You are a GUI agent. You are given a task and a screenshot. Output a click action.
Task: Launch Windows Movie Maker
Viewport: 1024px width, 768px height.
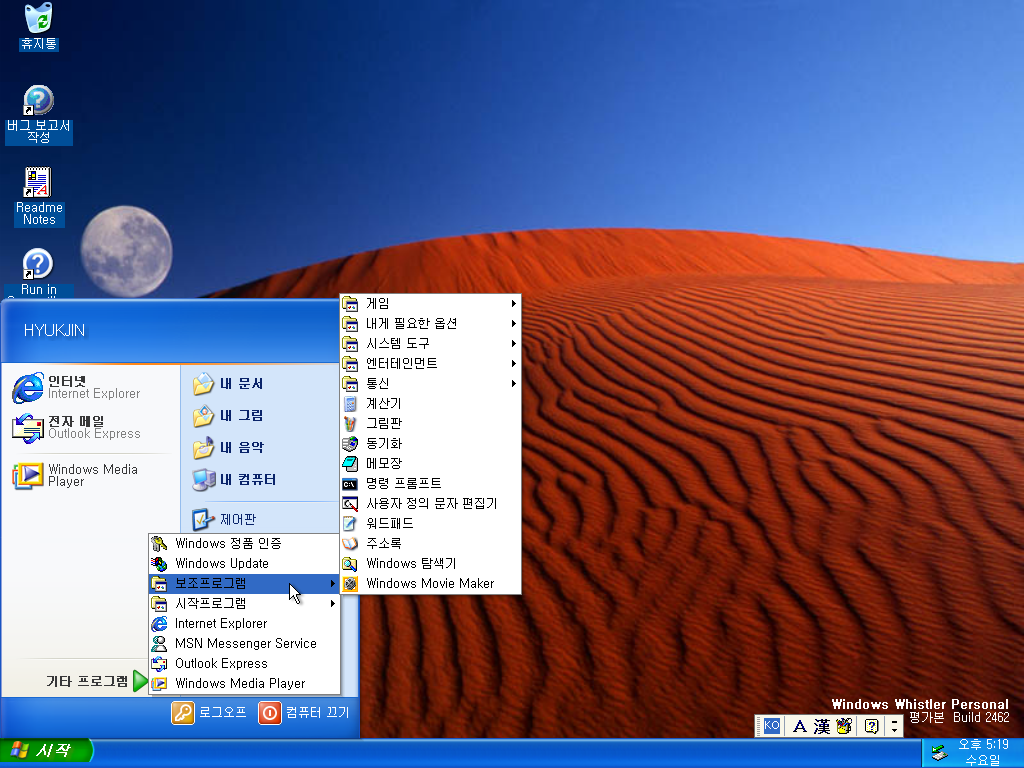click(x=430, y=583)
